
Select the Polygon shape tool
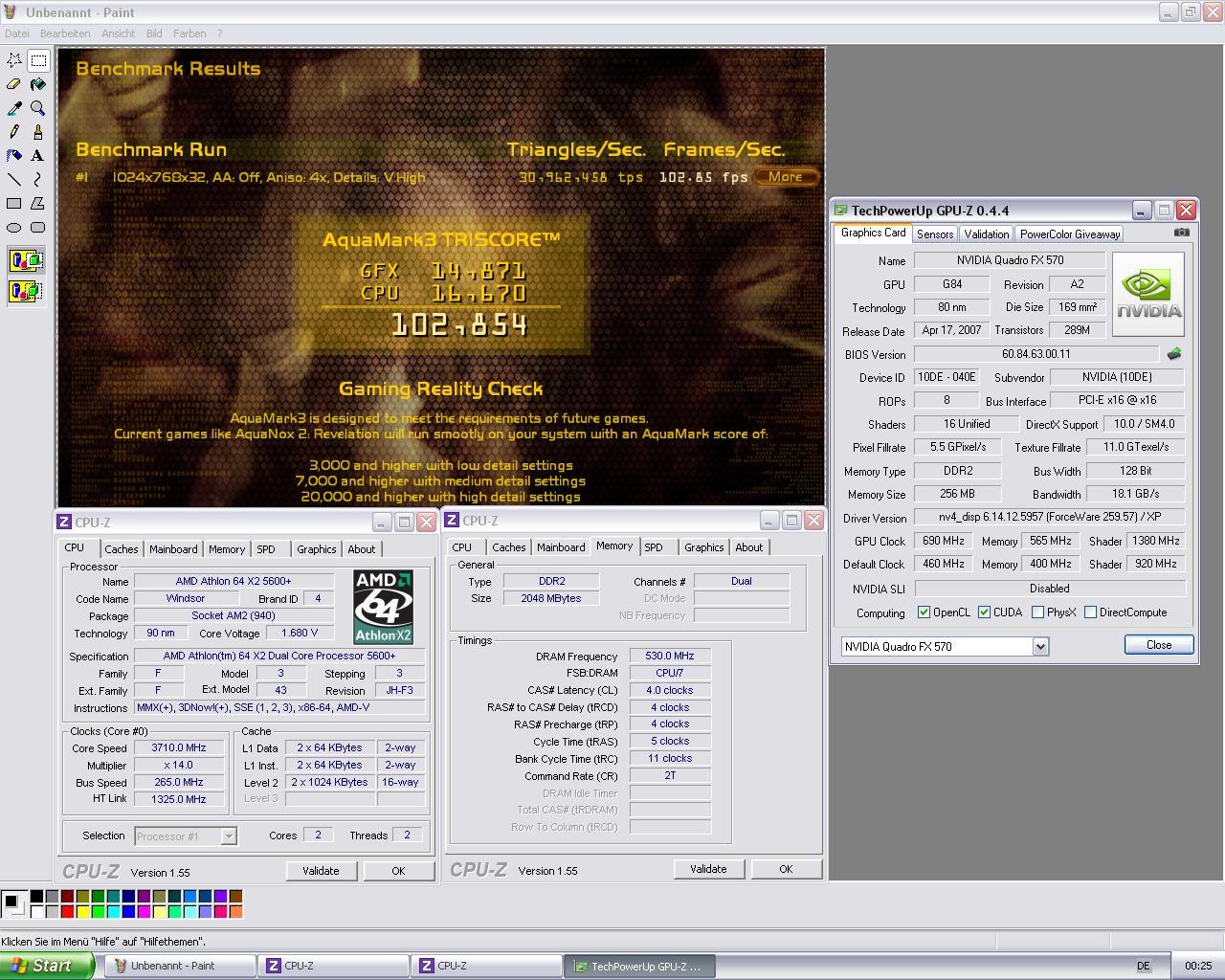[x=38, y=203]
